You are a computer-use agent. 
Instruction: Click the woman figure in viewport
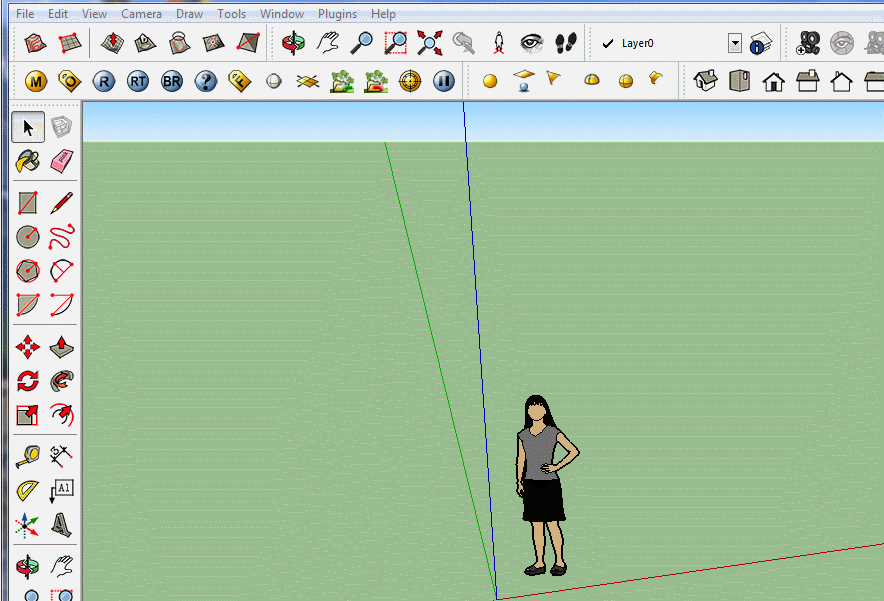pyautogui.click(x=544, y=485)
